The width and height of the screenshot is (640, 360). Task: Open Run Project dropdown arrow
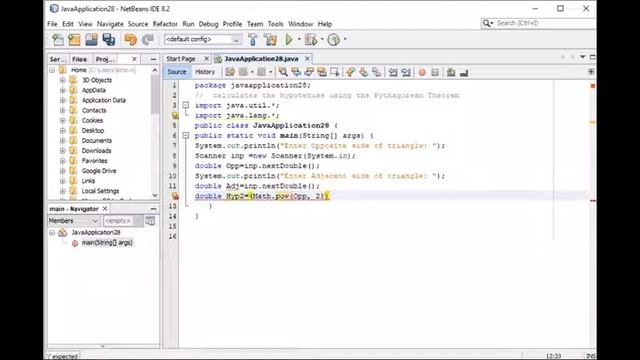(x=299, y=40)
